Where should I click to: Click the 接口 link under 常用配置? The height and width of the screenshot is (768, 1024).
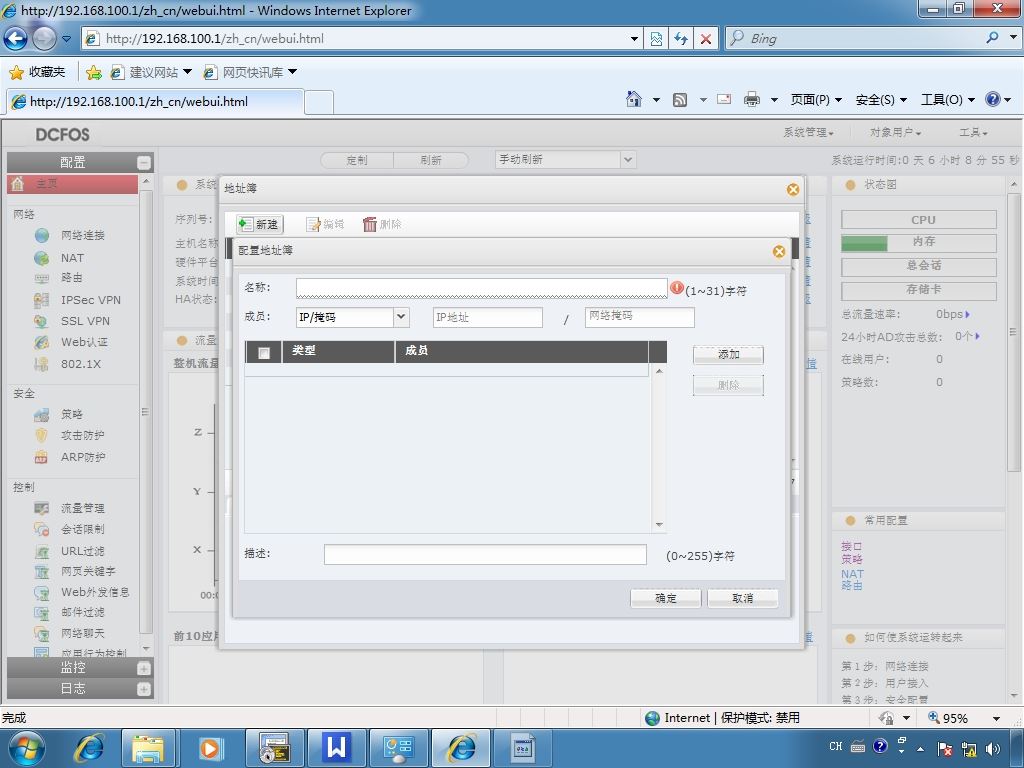pyautogui.click(x=852, y=546)
